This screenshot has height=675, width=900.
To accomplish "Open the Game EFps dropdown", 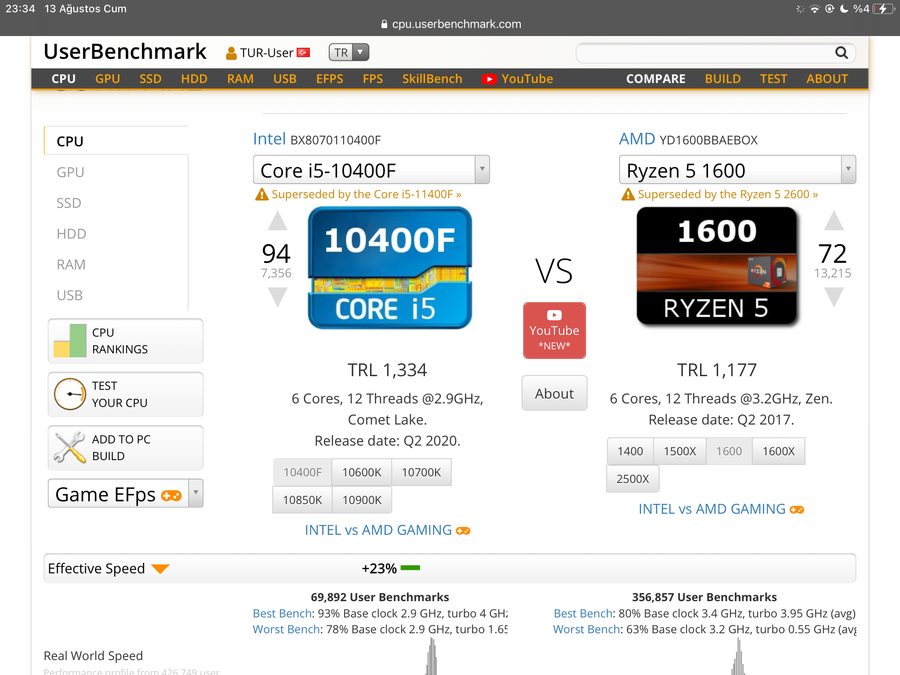I will click(126, 494).
